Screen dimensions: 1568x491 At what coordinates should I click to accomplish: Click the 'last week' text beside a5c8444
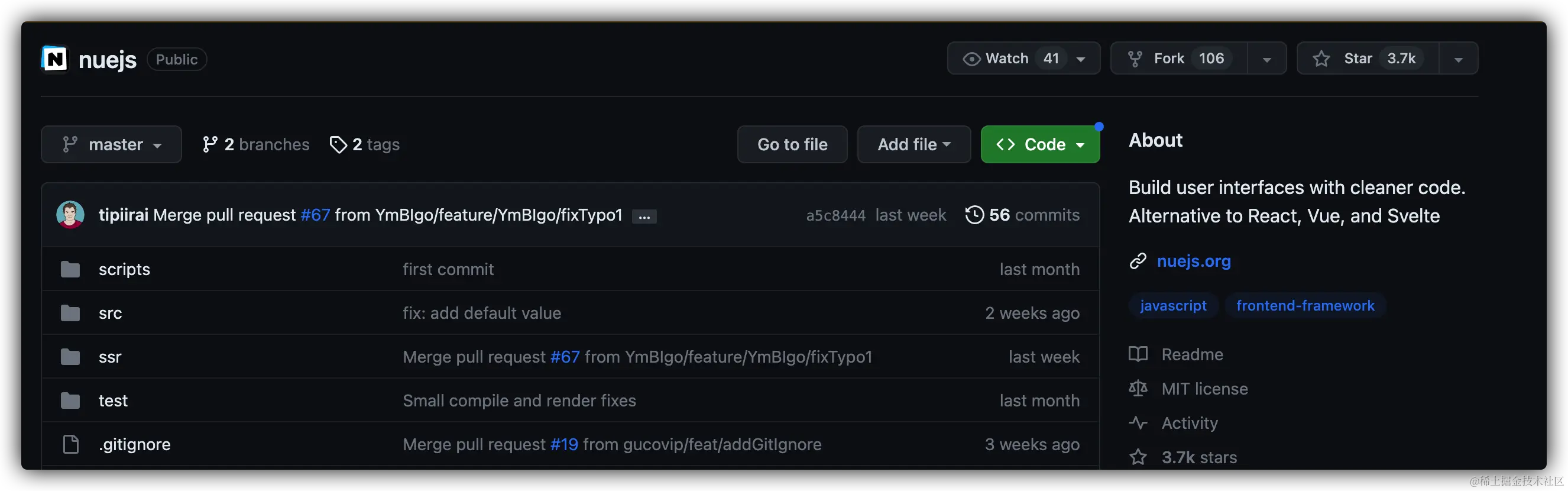(911, 215)
